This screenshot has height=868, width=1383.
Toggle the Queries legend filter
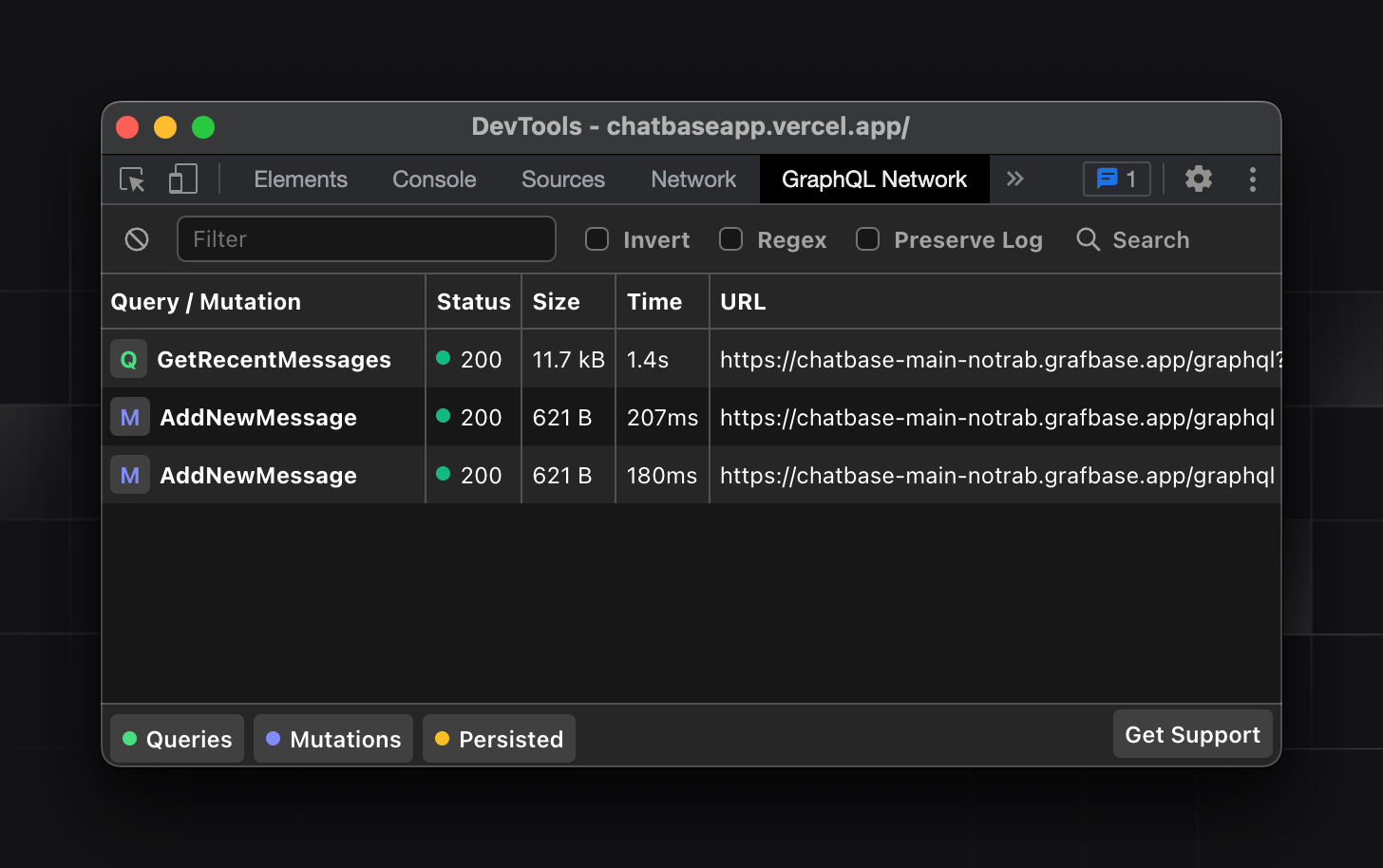[177, 738]
